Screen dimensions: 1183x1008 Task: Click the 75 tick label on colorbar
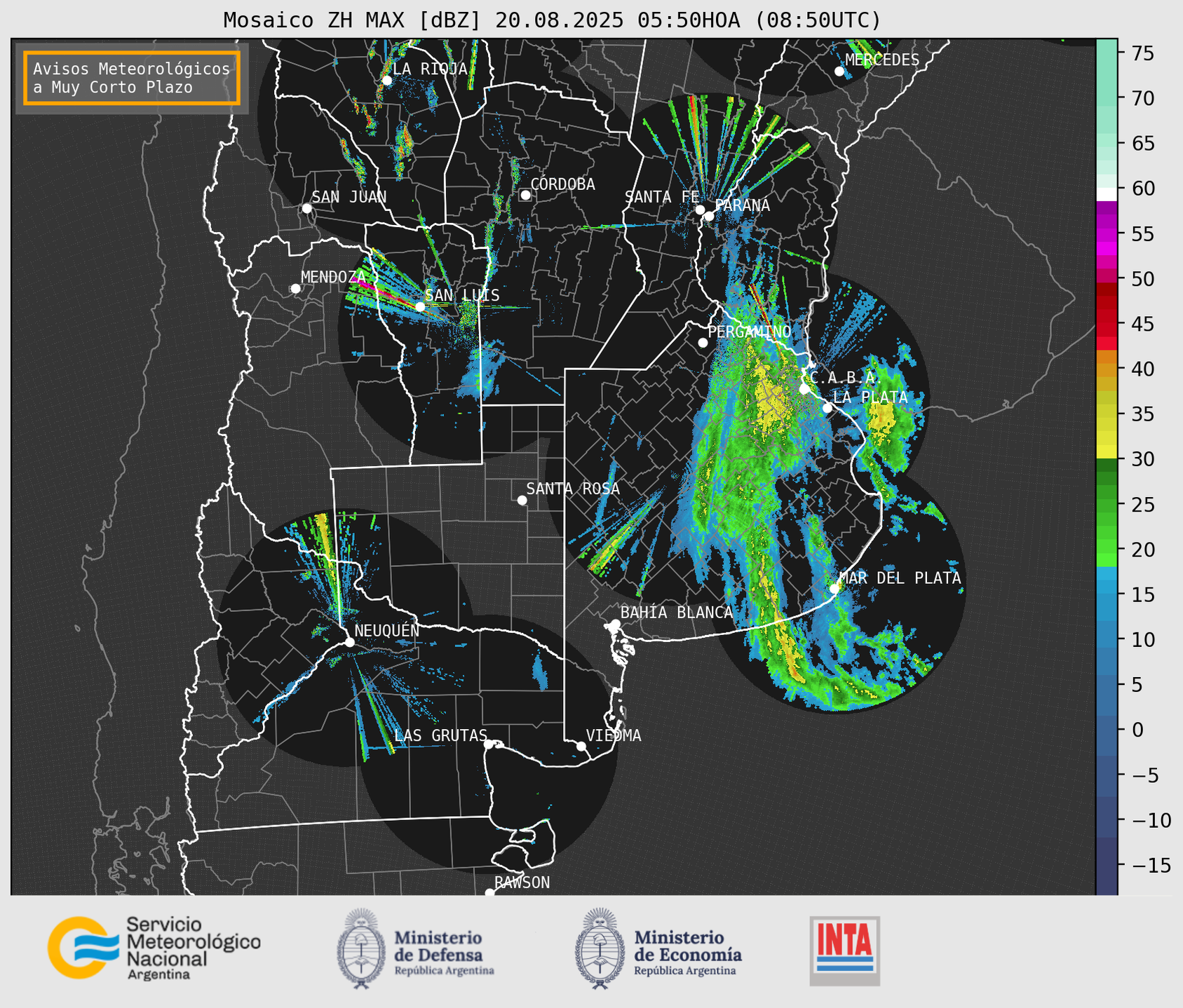(x=1142, y=53)
